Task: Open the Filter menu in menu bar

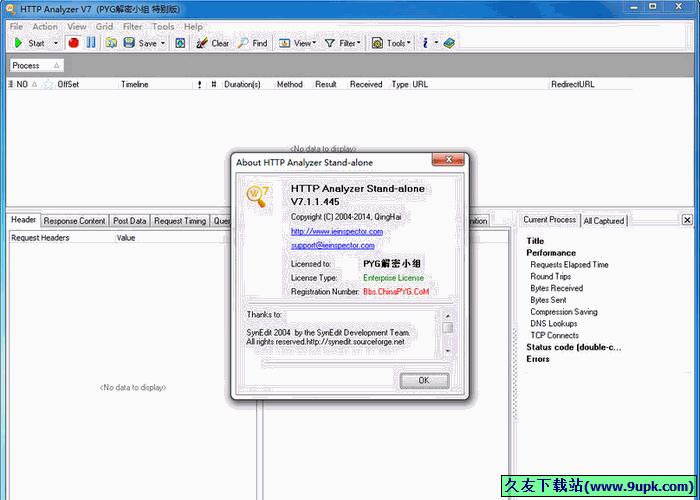Action: click(x=133, y=27)
